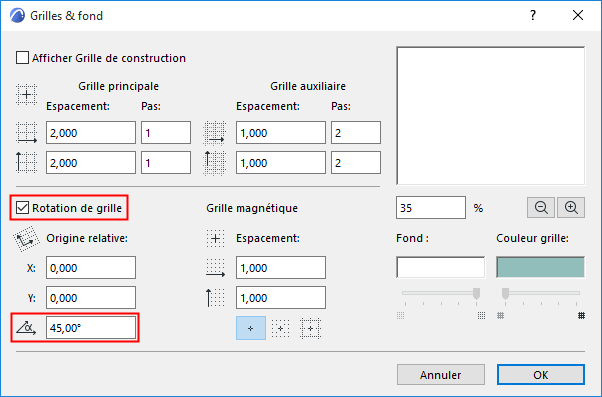The height and width of the screenshot is (397, 602).
Task: Click magnetic grid vertical spacing icon
Action: click(215, 298)
